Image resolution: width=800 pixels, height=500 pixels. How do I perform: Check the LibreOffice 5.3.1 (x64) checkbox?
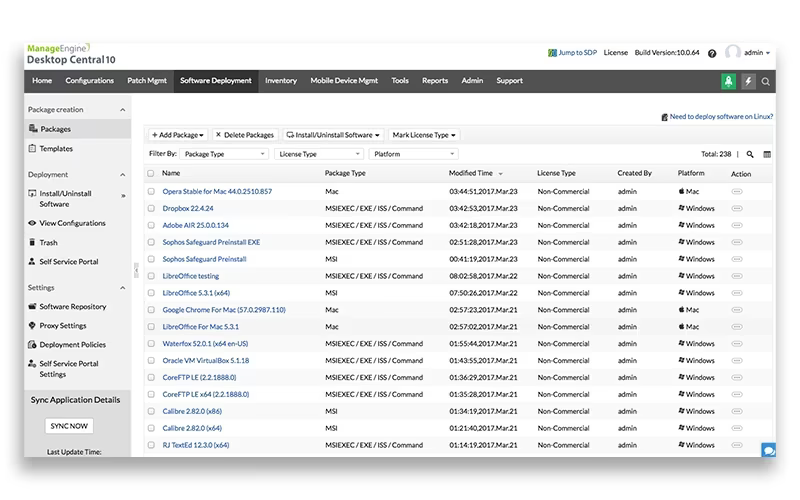(151, 293)
